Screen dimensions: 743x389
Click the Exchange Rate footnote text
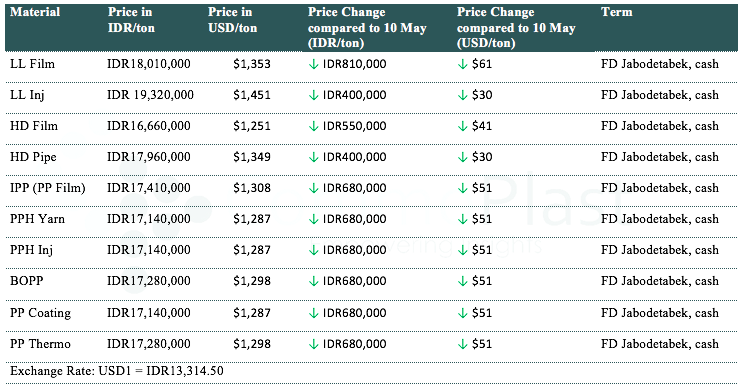(x=117, y=371)
